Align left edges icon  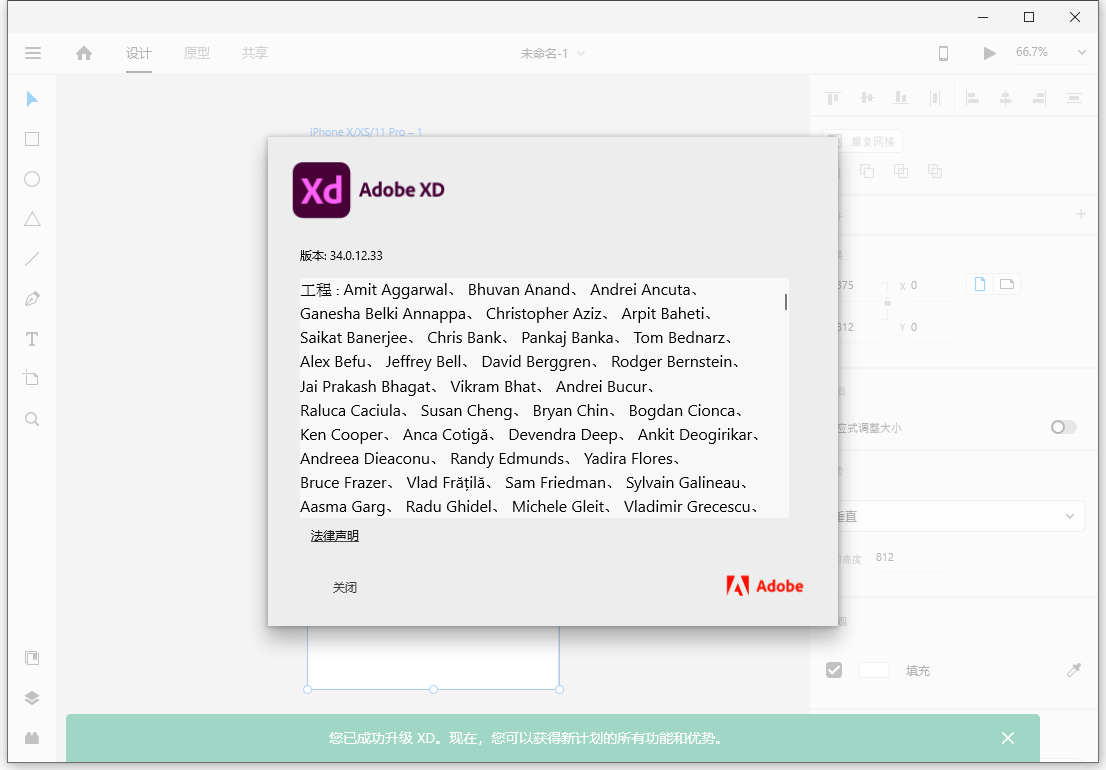tap(972, 98)
